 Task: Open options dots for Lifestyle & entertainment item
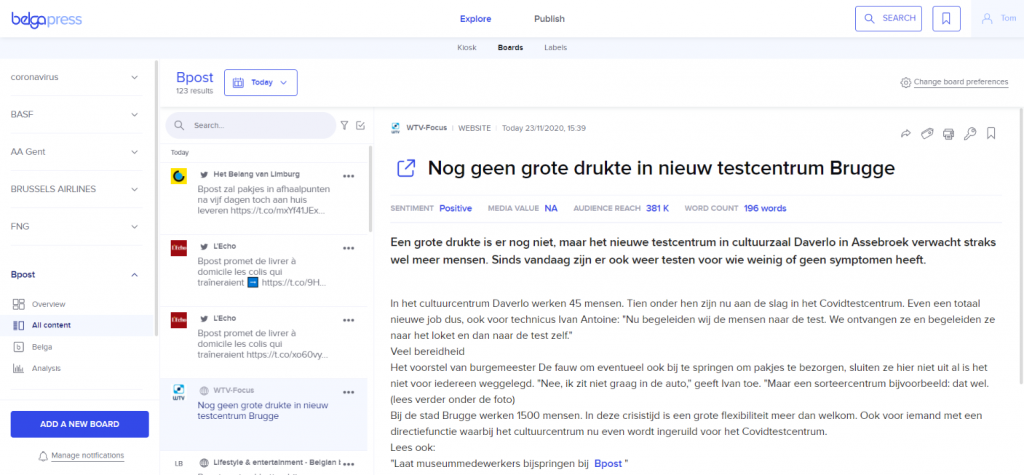[349, 464]
